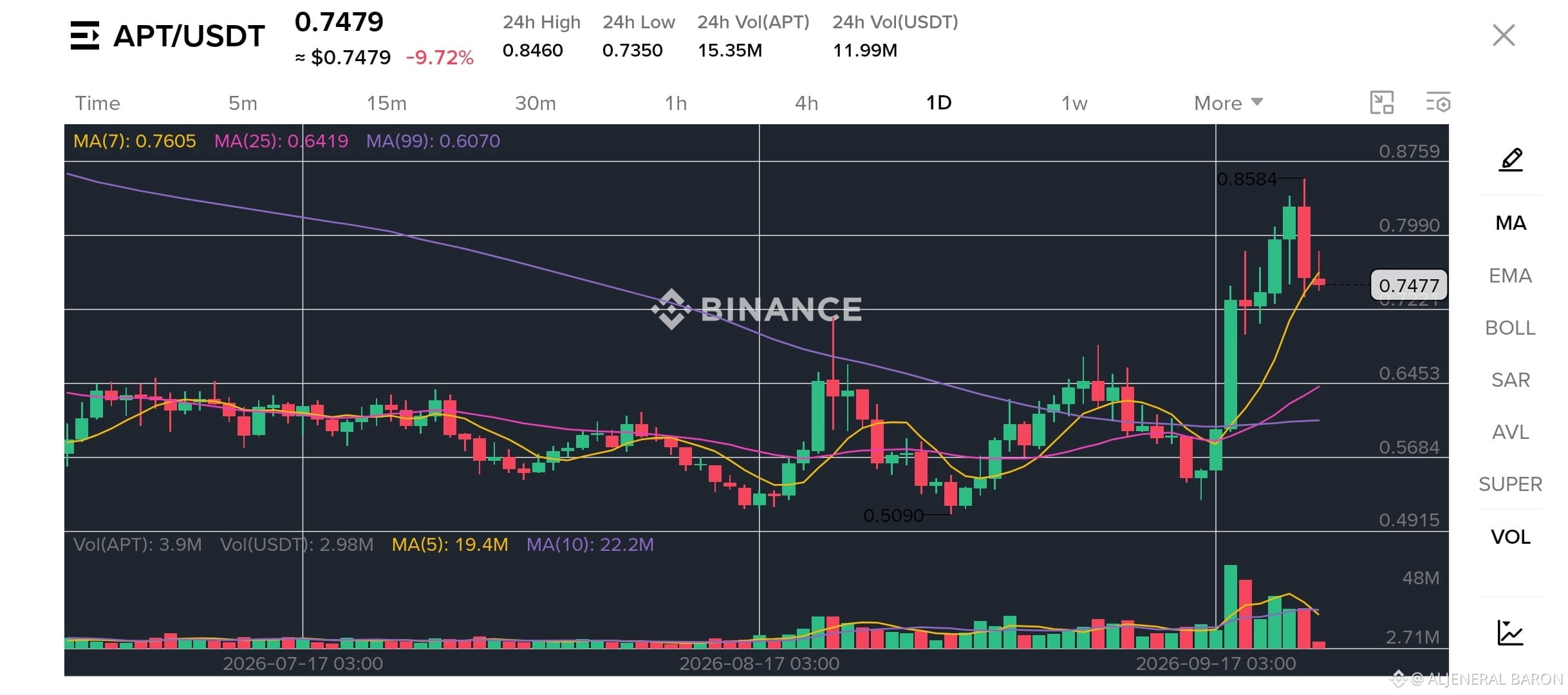The height and width of the screenshot is (695, 1568).
Task: Select the 1w timeframe
Action: pyautogui.click(x=1074, y=103)
